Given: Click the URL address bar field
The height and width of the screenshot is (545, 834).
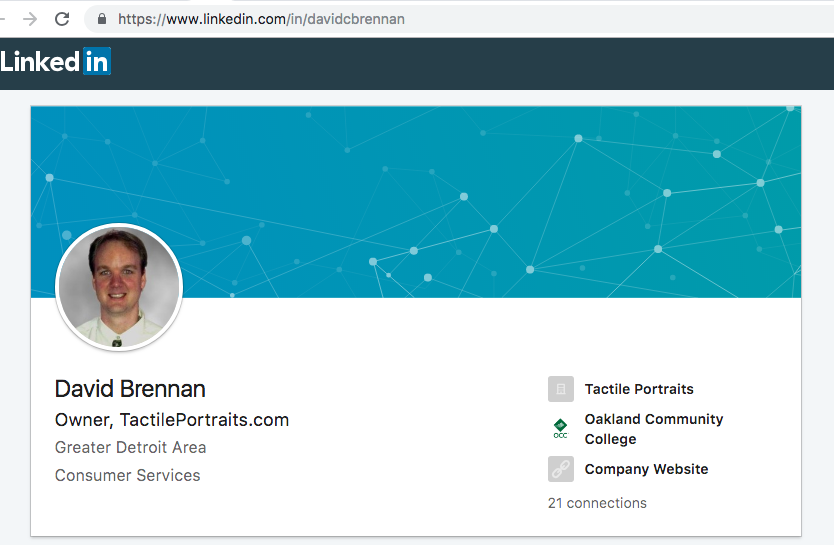Looking at the screenshot, I should tap(458, 19).
